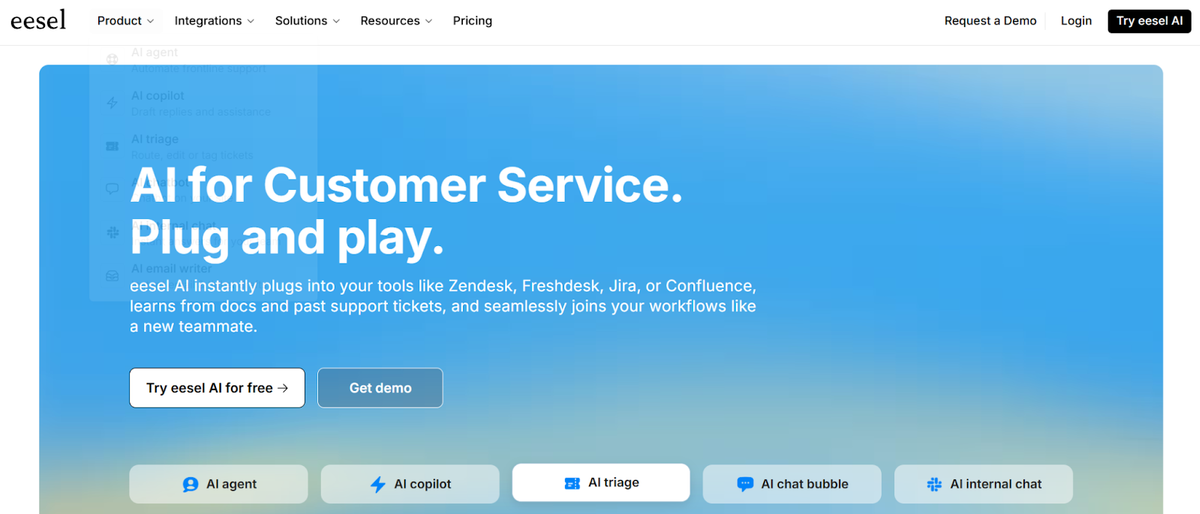Go to the Pricing page
The image size is (1200, 514).
pos(472,20)
